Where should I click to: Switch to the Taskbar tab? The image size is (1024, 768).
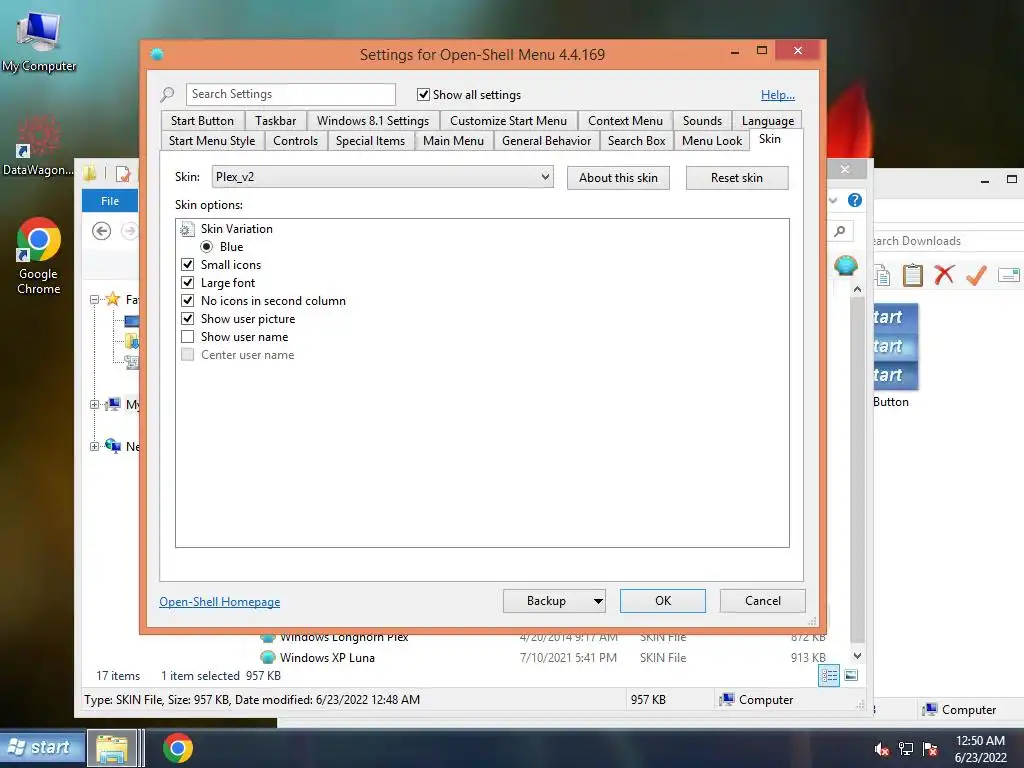click(276, 121)
